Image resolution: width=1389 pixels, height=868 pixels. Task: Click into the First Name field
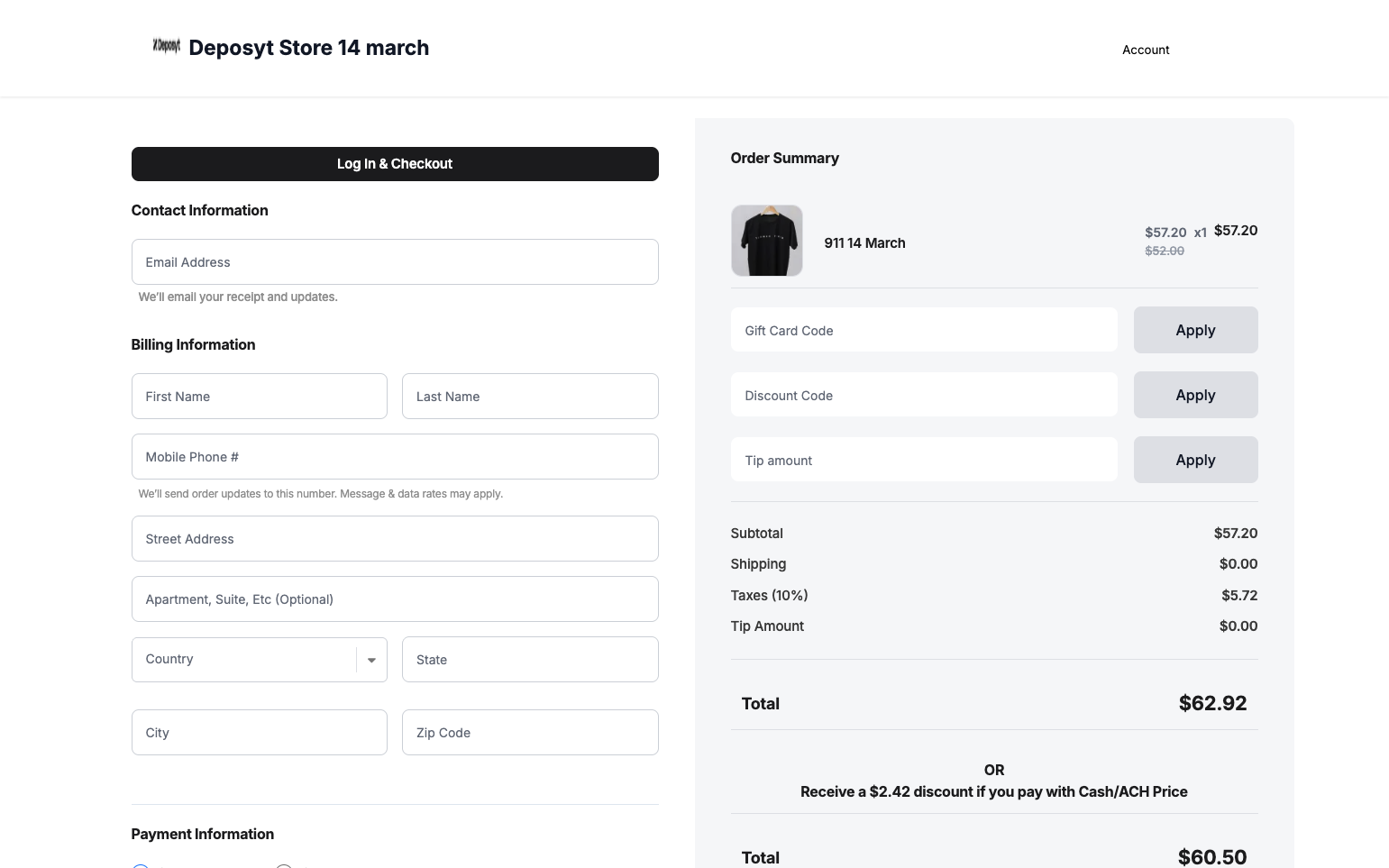(260, 397)
